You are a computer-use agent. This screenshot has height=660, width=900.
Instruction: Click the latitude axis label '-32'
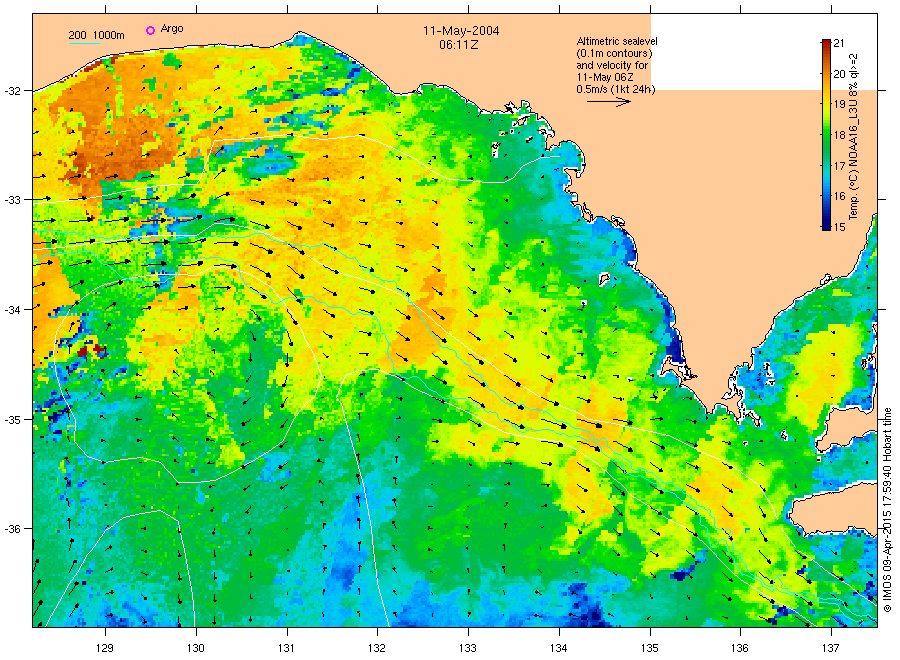(x=12, y=91)
